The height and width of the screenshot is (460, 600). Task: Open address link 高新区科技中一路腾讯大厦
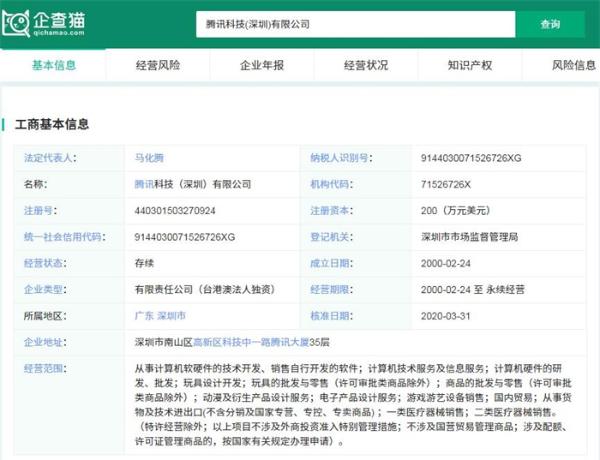click(x=251, y=342)
